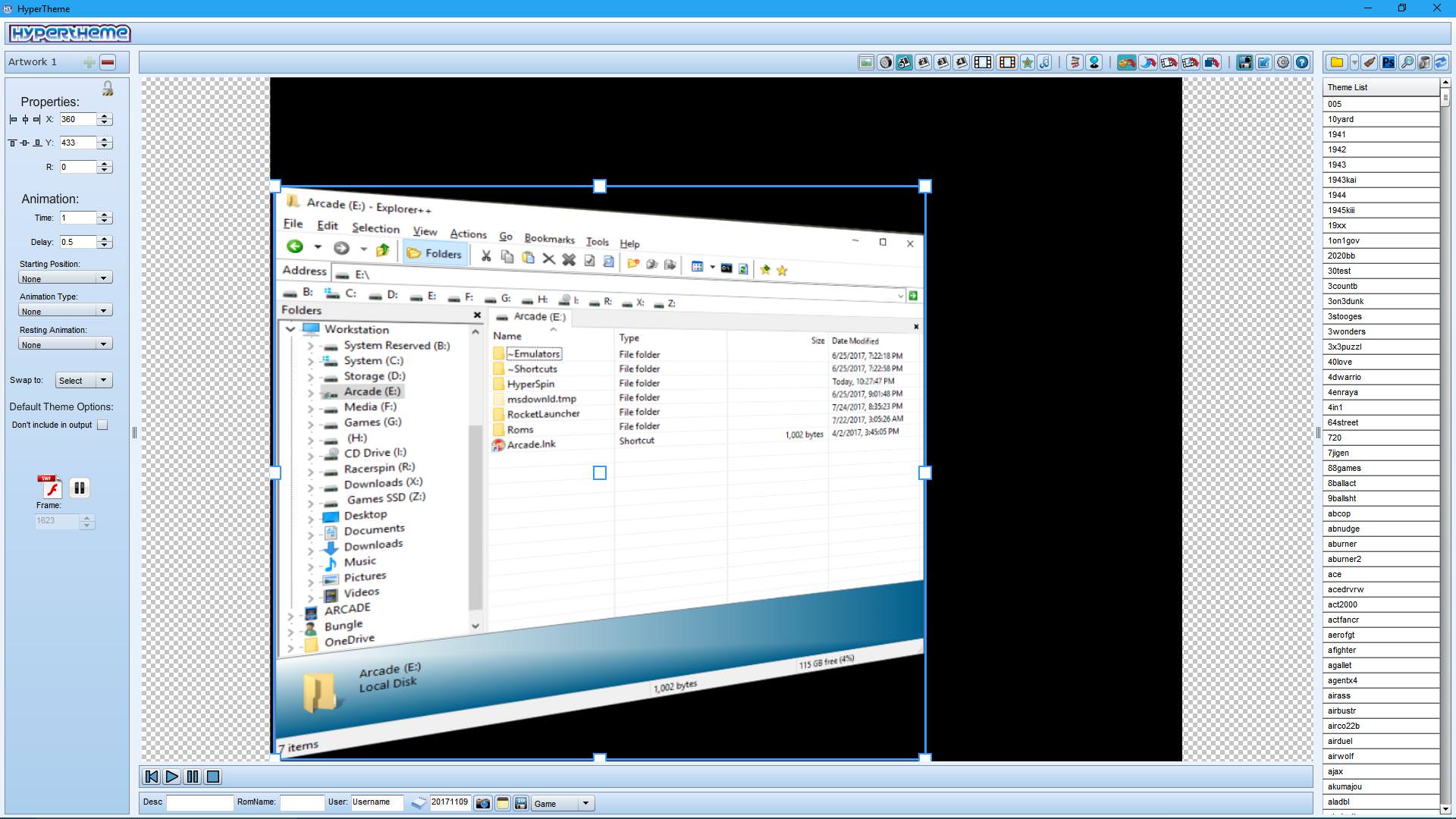Viewport: 1456px width, 819px height.
Task: Click the R rotation input field
Action: point(78,167)
